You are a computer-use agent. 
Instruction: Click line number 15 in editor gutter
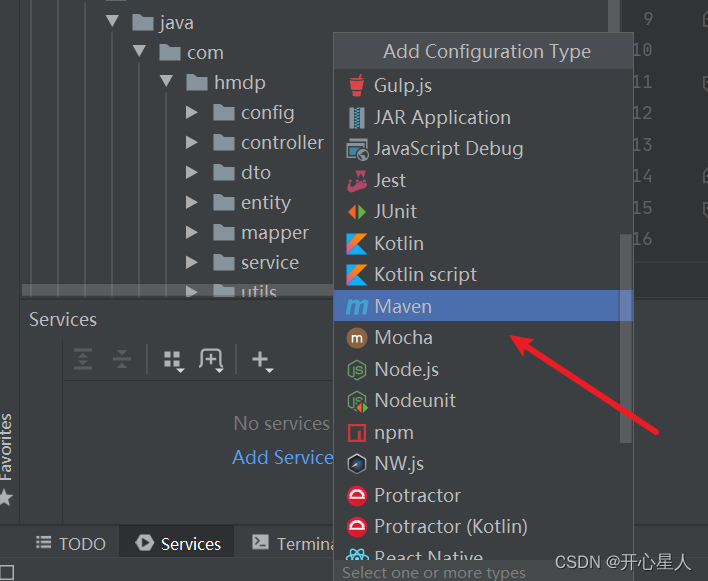pos(642,208)
